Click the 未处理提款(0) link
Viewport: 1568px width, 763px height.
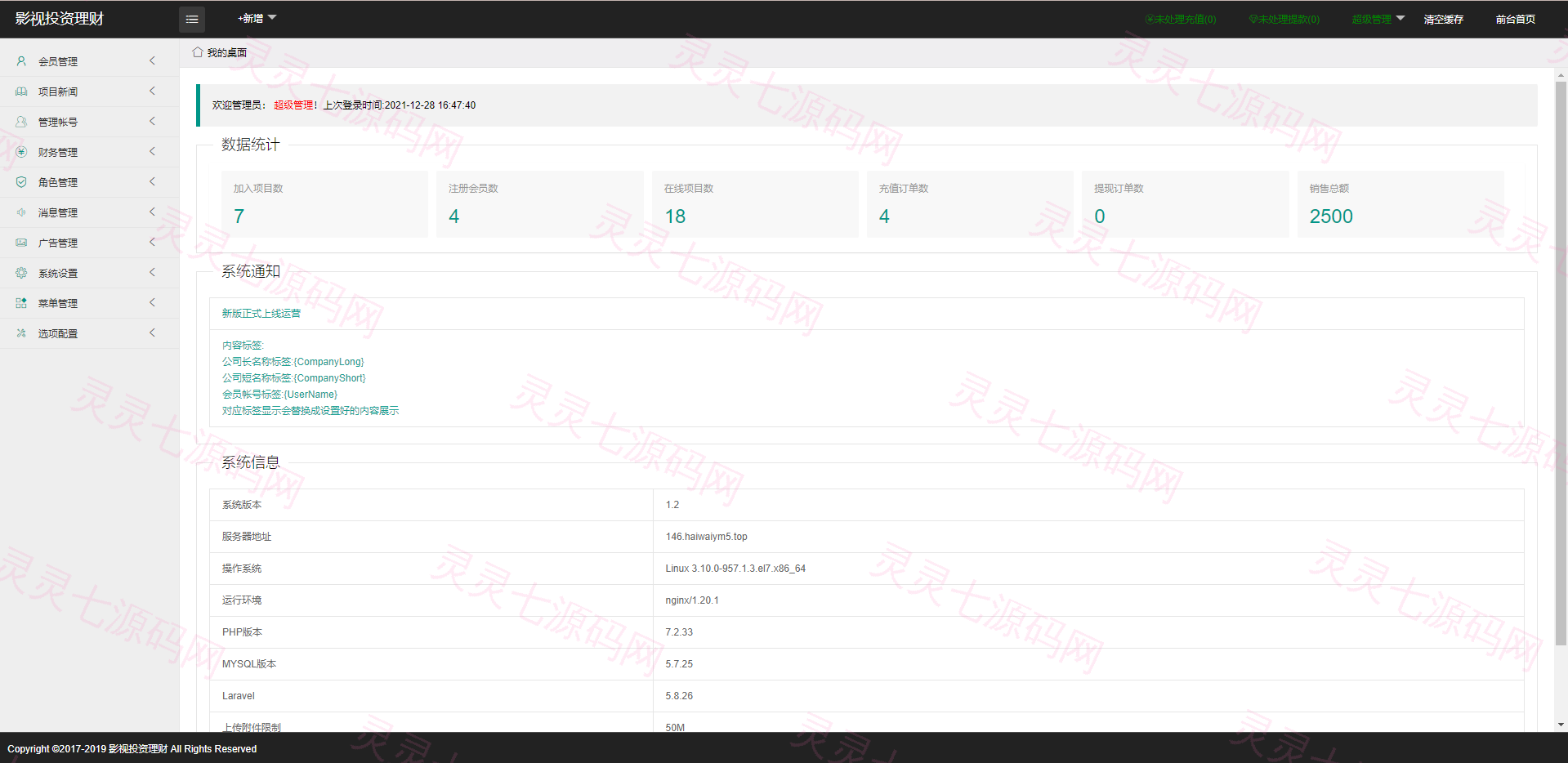pyautogui.click(x=1284, y=20)
